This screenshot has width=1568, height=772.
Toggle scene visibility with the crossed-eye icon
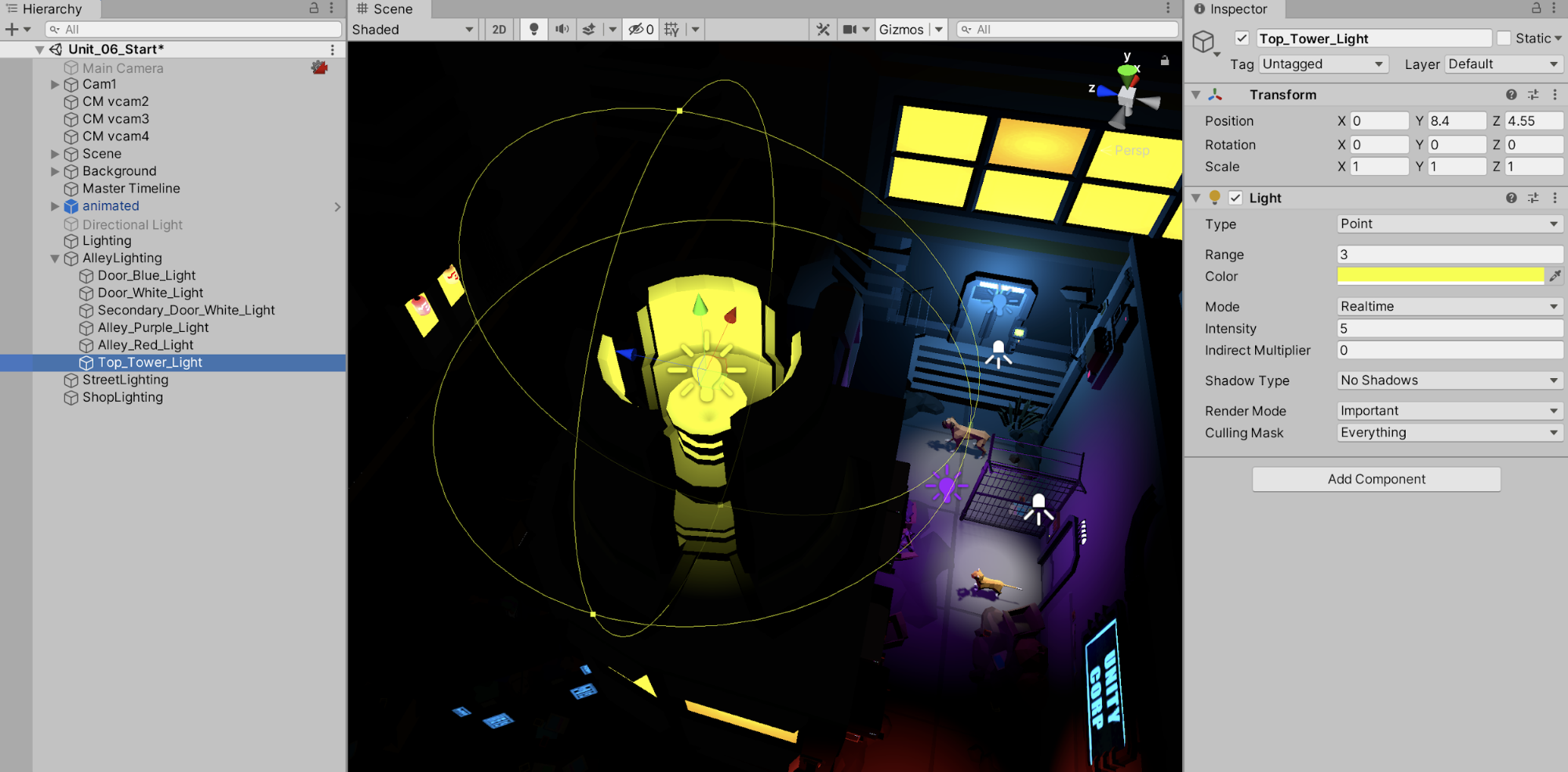coord(641,30)
